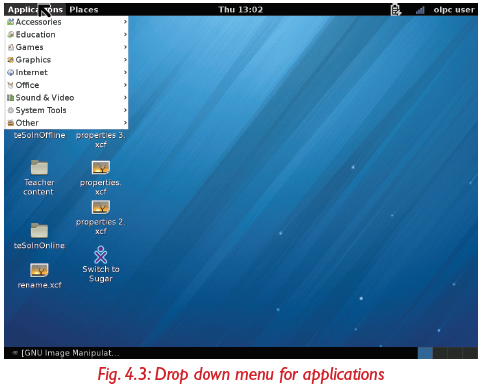Click the Teacher content label text

click(x=39, y=187)
